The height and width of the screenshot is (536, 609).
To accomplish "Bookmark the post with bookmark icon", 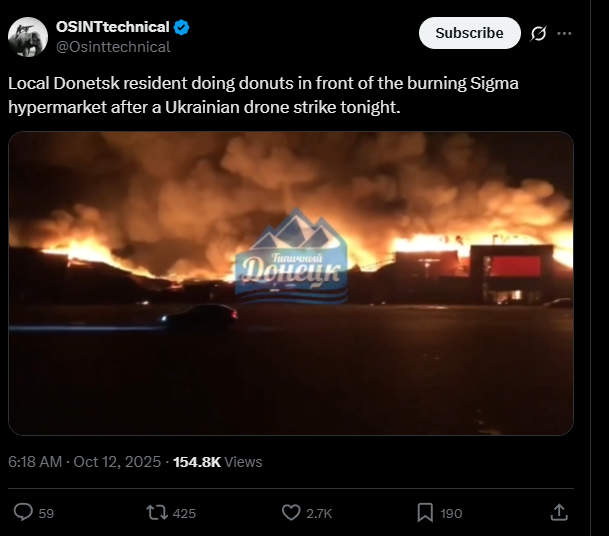I will coord(425,513).
